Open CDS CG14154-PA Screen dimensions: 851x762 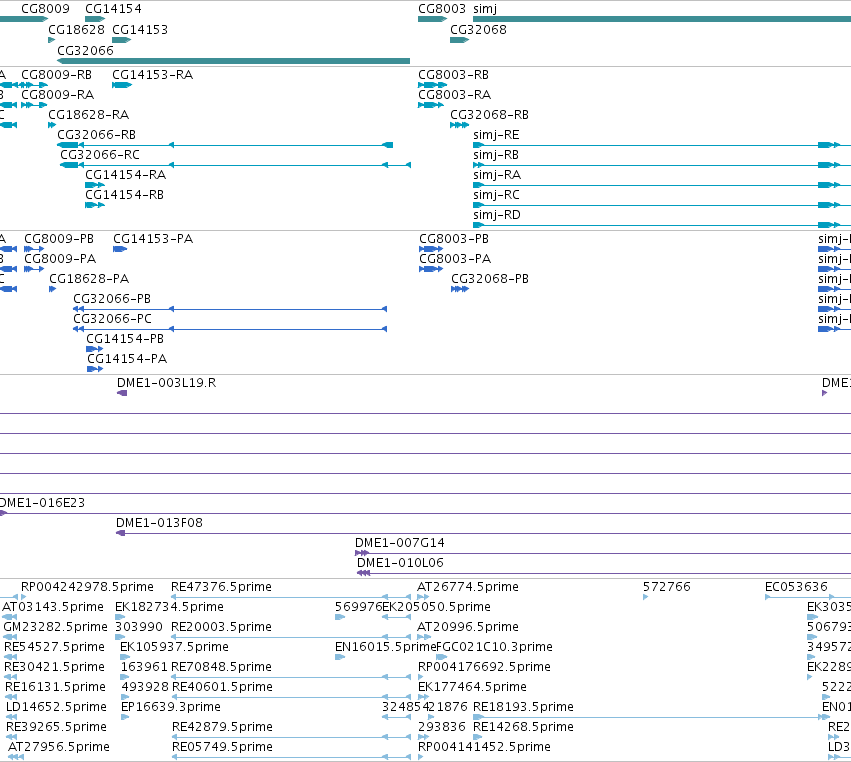(x=127, y=359)
